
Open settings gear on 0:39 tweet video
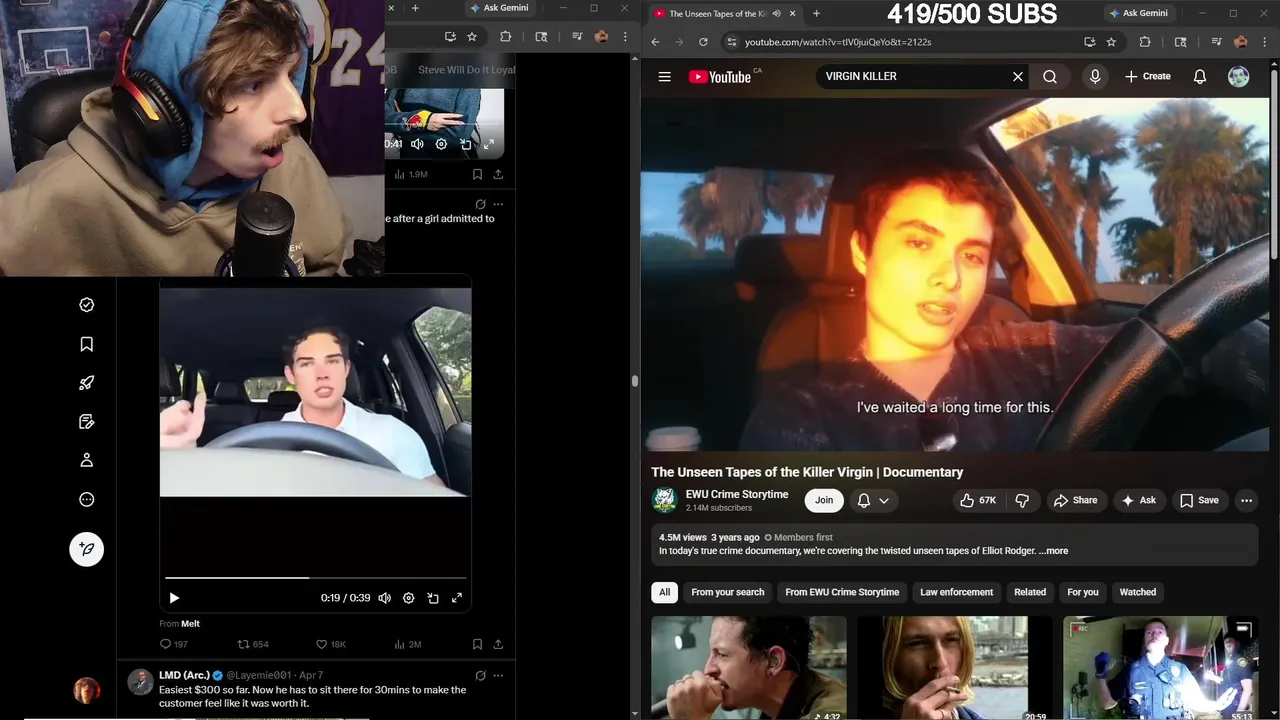pyautogui.click(x=409, y=598)
